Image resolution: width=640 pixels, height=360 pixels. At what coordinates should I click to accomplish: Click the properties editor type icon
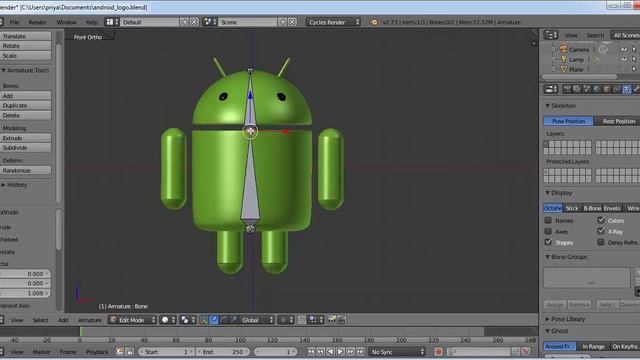point(551,89)
